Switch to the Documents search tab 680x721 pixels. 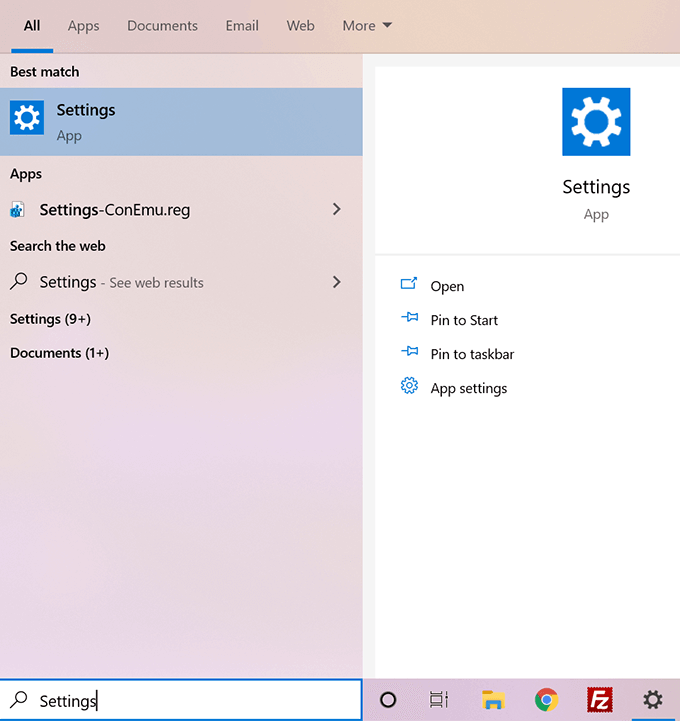point(162,26)
